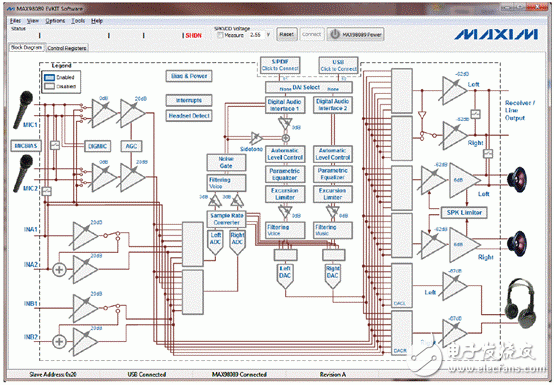Image resolution: width=554 pixels, height=385 pixels.
Task: Click the INA2 summing plus circle
Action: (x=59, y=270)
